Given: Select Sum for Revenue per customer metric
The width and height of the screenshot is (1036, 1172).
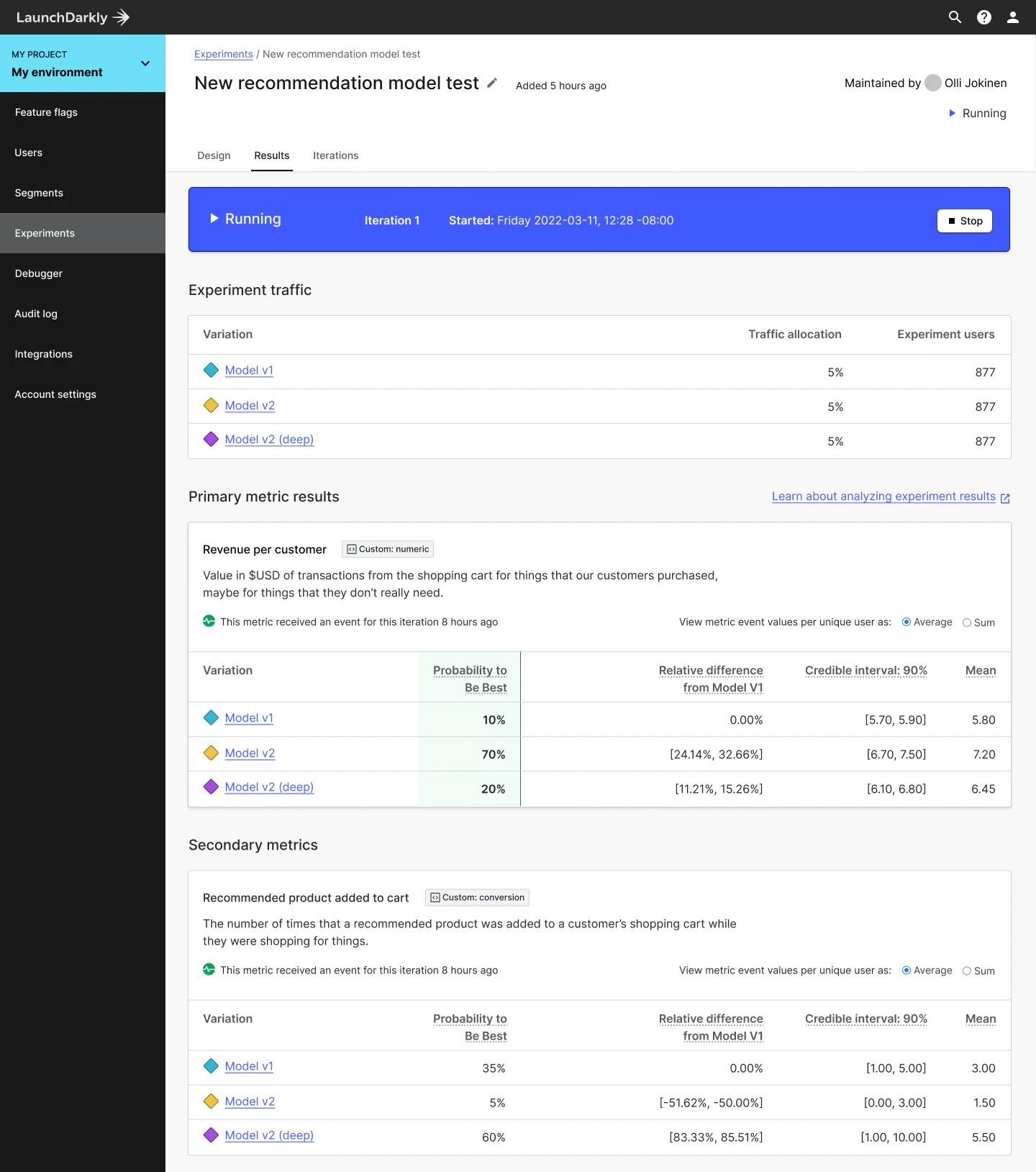Looking at the screenshot, I should pyautogui.click(x=967, y=623).
